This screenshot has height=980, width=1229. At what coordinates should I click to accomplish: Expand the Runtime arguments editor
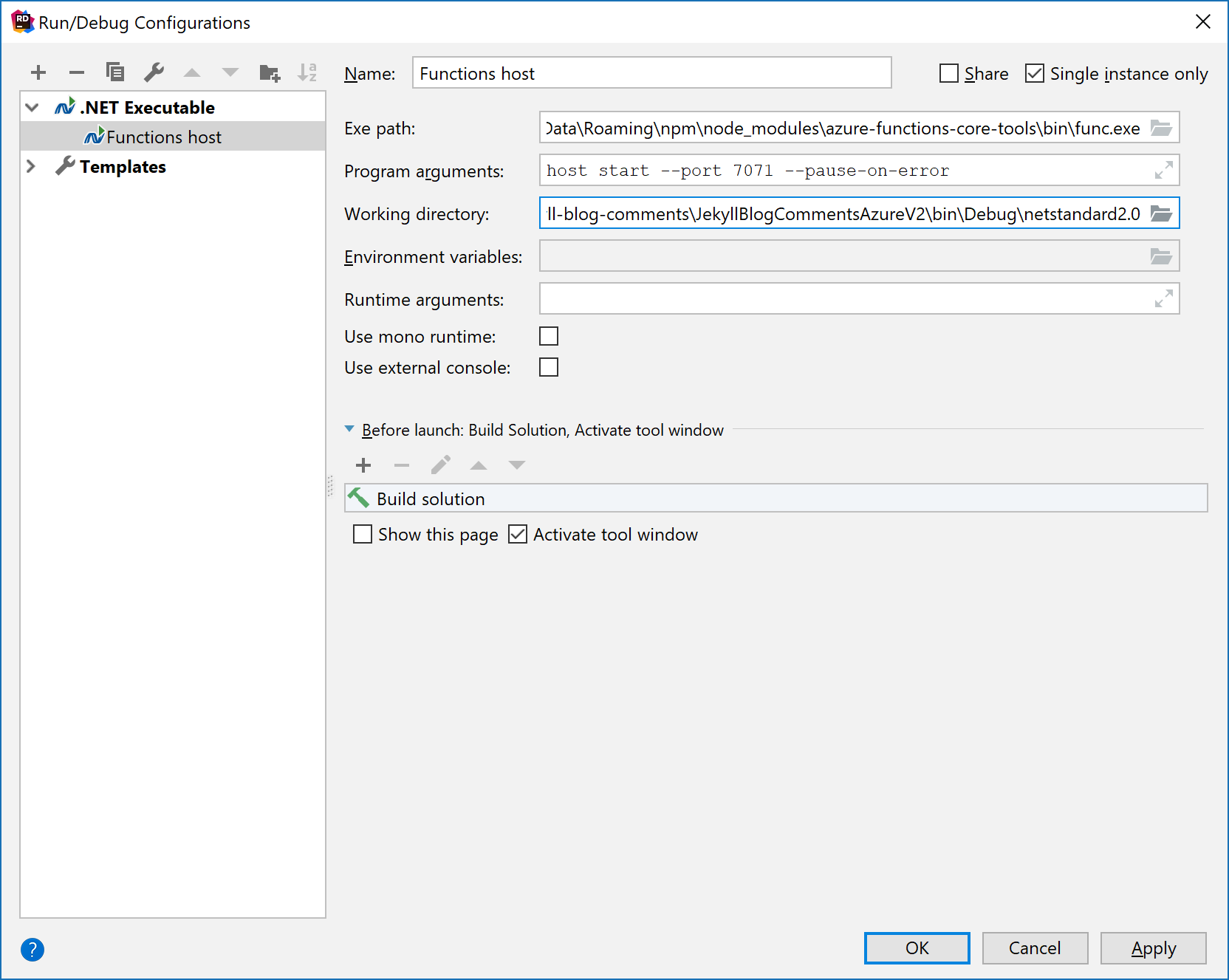[1165, 298]
